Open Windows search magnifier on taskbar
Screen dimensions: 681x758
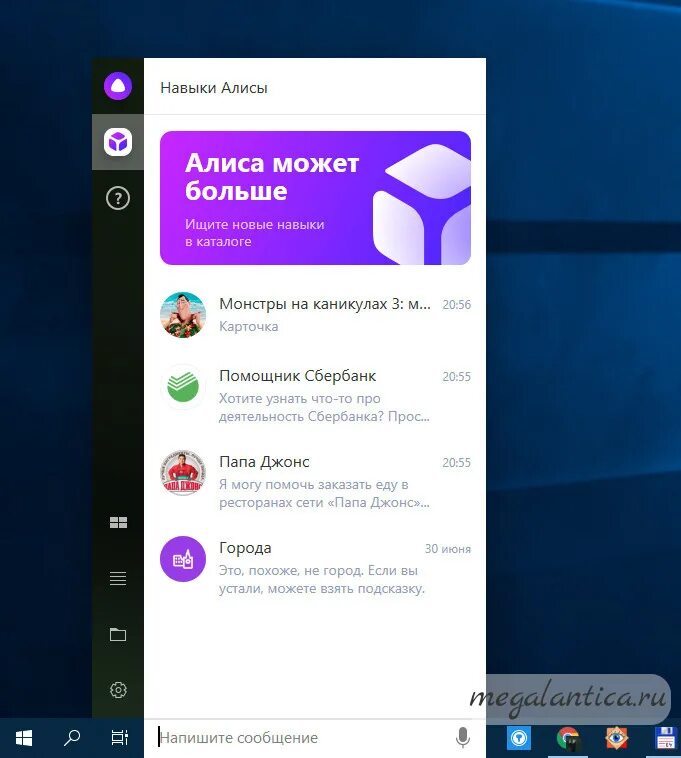pyautogui.click(x=72, y=738)
